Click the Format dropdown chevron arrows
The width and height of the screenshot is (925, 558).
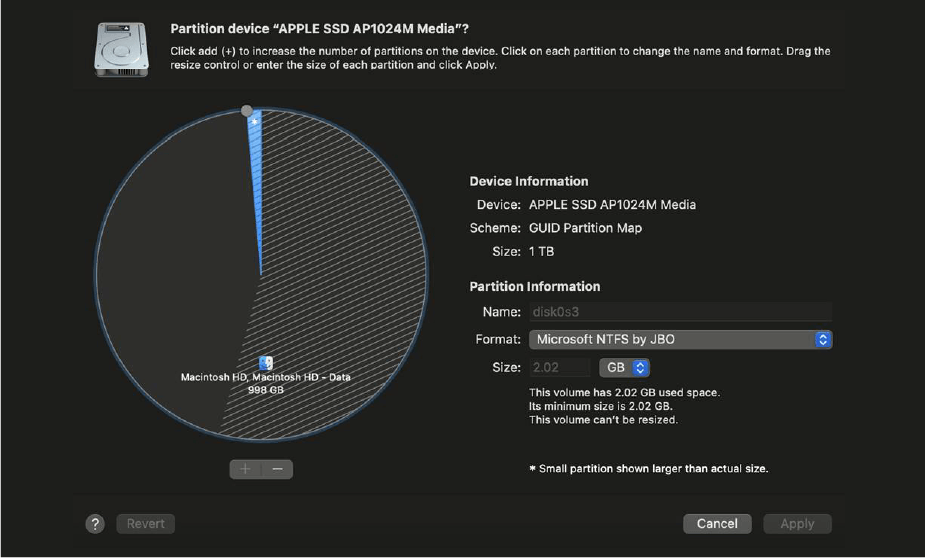pos(823,340)
